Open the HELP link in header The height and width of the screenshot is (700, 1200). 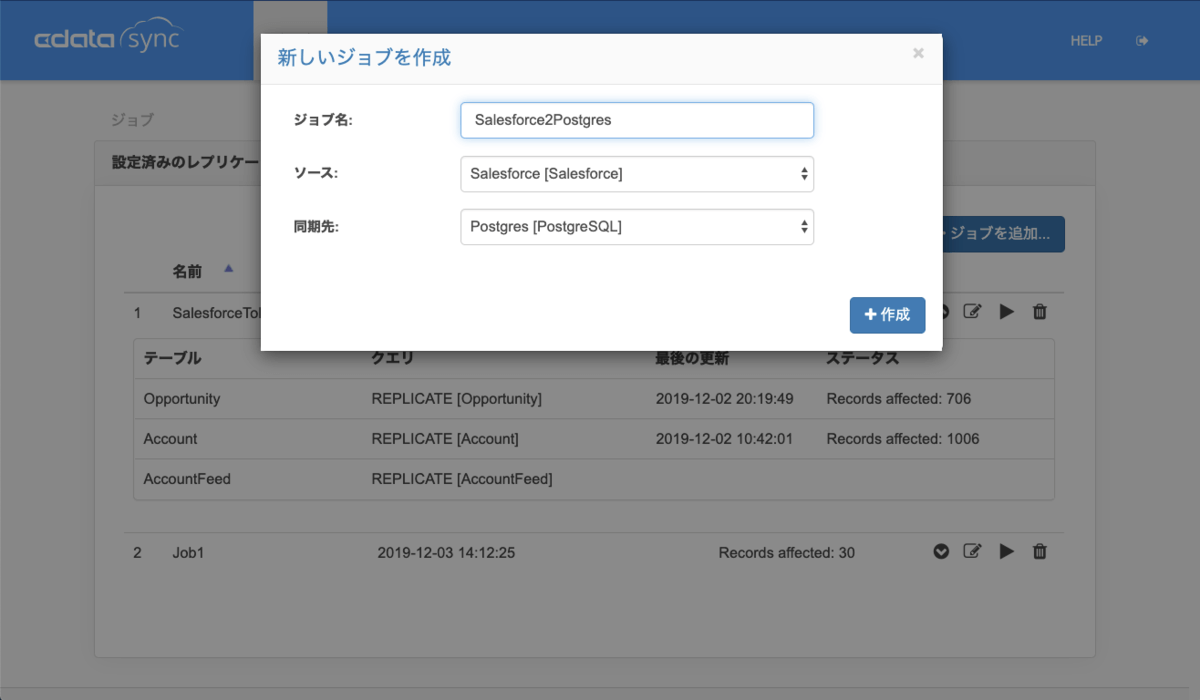[1086, 41]
